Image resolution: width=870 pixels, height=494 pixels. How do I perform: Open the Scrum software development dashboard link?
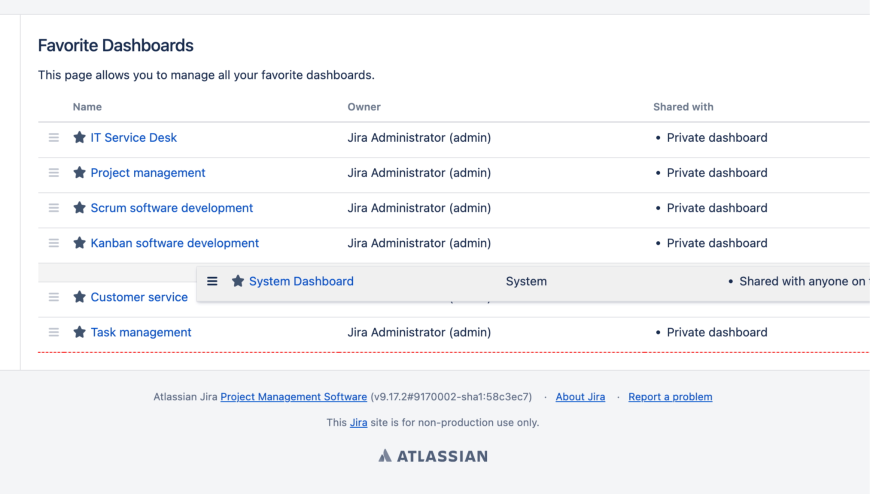tap(172, 208)
